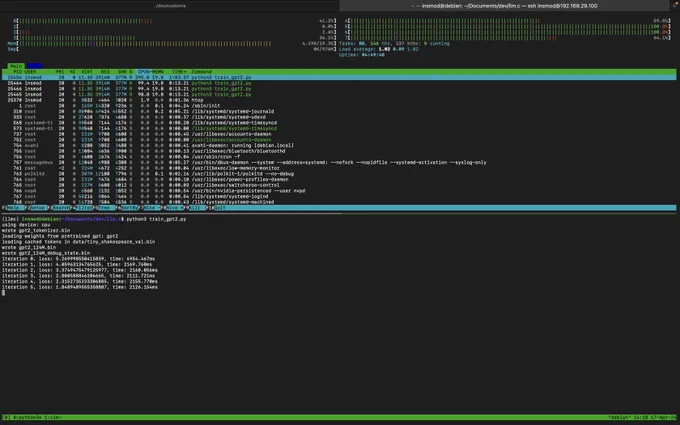Sort by the highlighted CPU% column header

(x=144, y=72)
